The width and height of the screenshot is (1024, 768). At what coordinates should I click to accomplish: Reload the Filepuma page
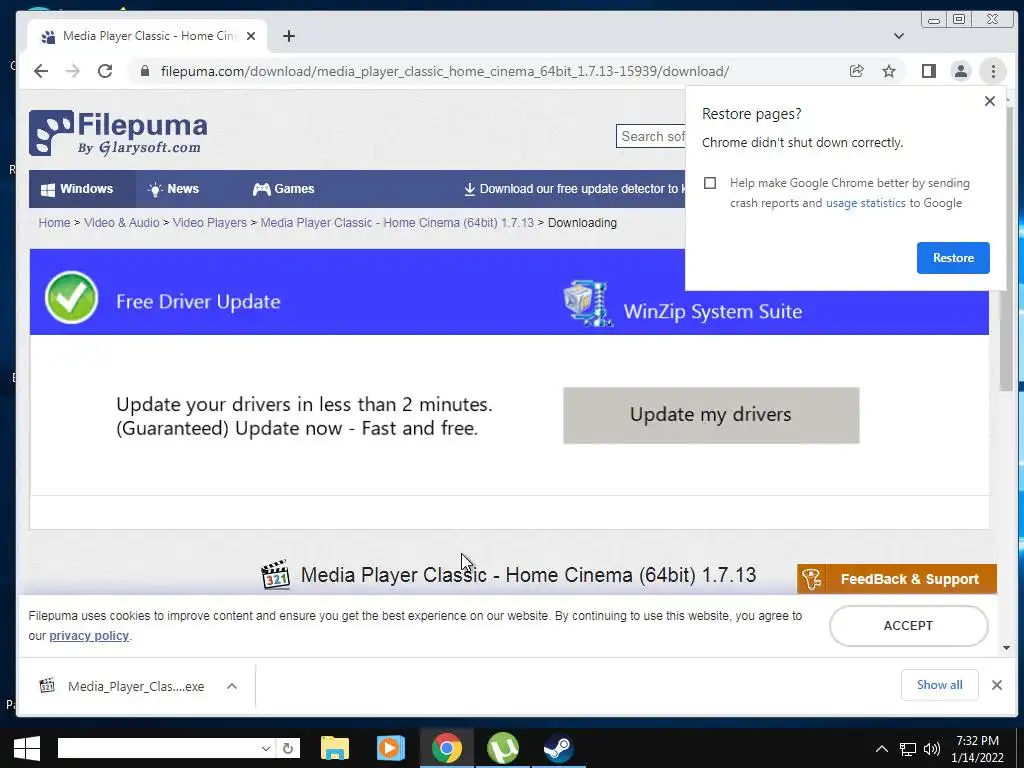click(x=105, y=71)
